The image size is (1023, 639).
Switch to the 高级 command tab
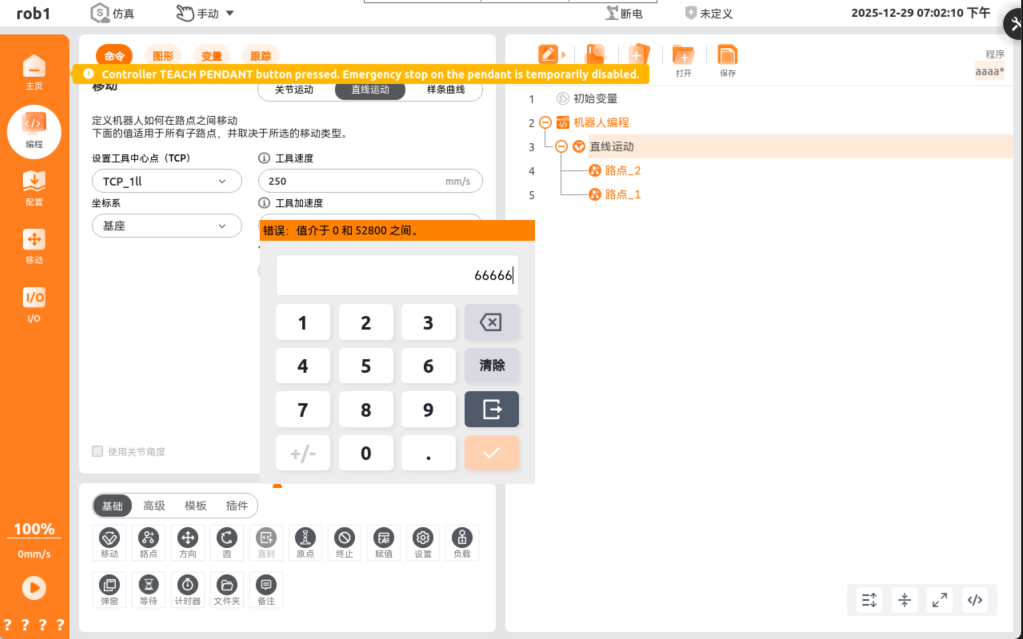(x=154, y=506)
